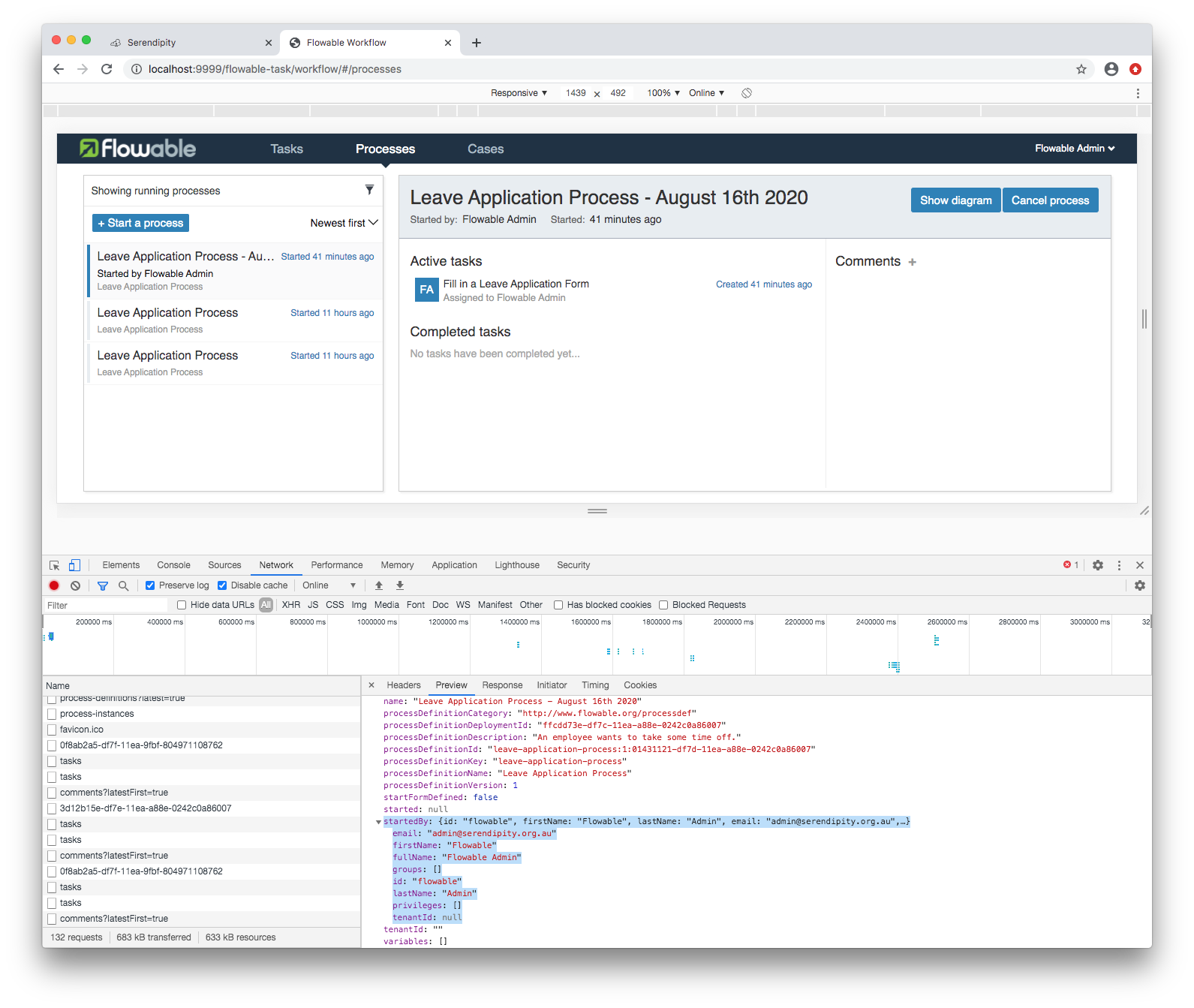1194x1008 pixels.
Task: Click the viewport corner resize grip
Action: (1144, 511)
